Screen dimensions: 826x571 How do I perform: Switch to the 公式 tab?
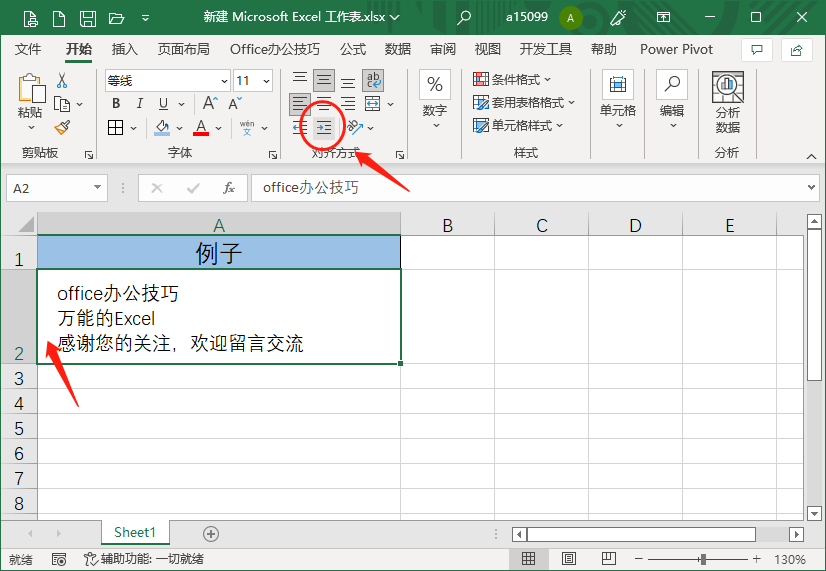(352, 50)
